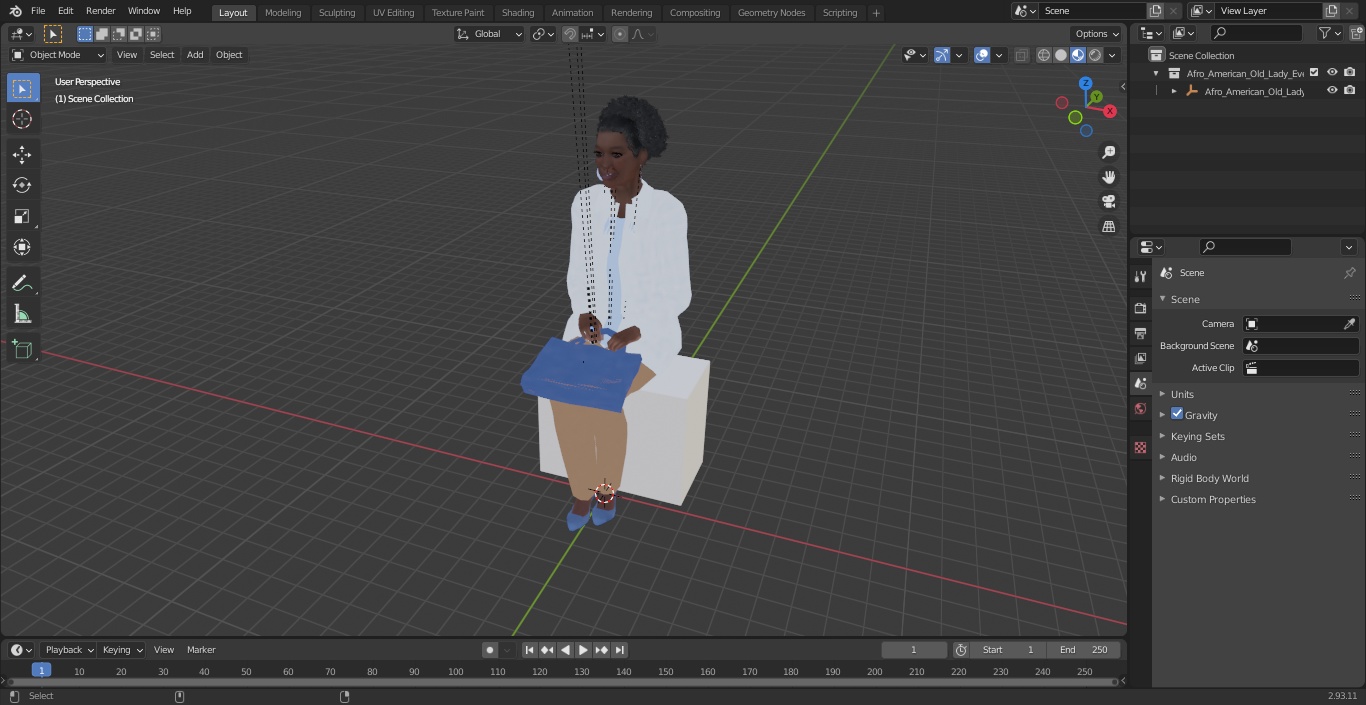Choose the Transform tool

[x=22, y=247]
